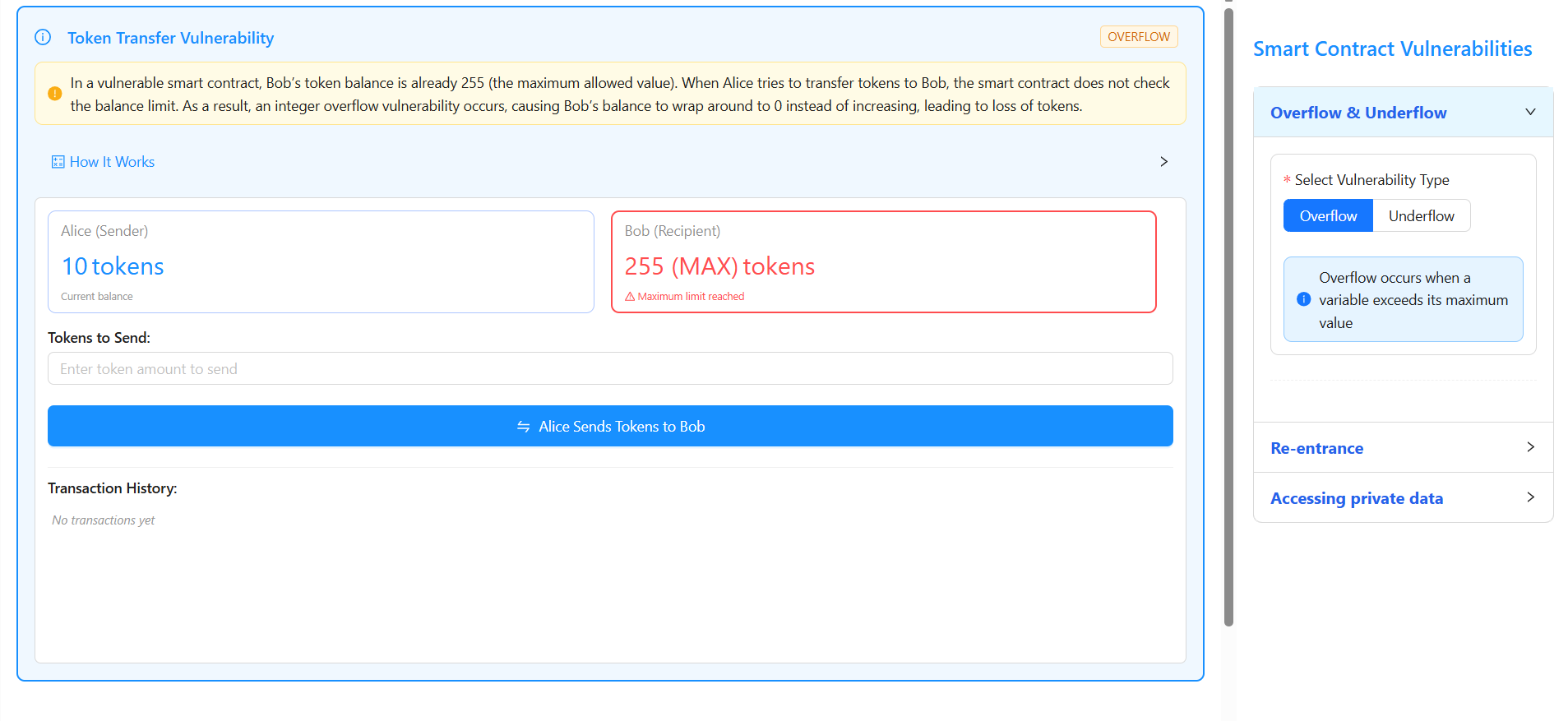This screenshot has width=1568, height=721.
Task: Collapse the Overflow & Underflow panel chevron
Action: point(1529,112)
